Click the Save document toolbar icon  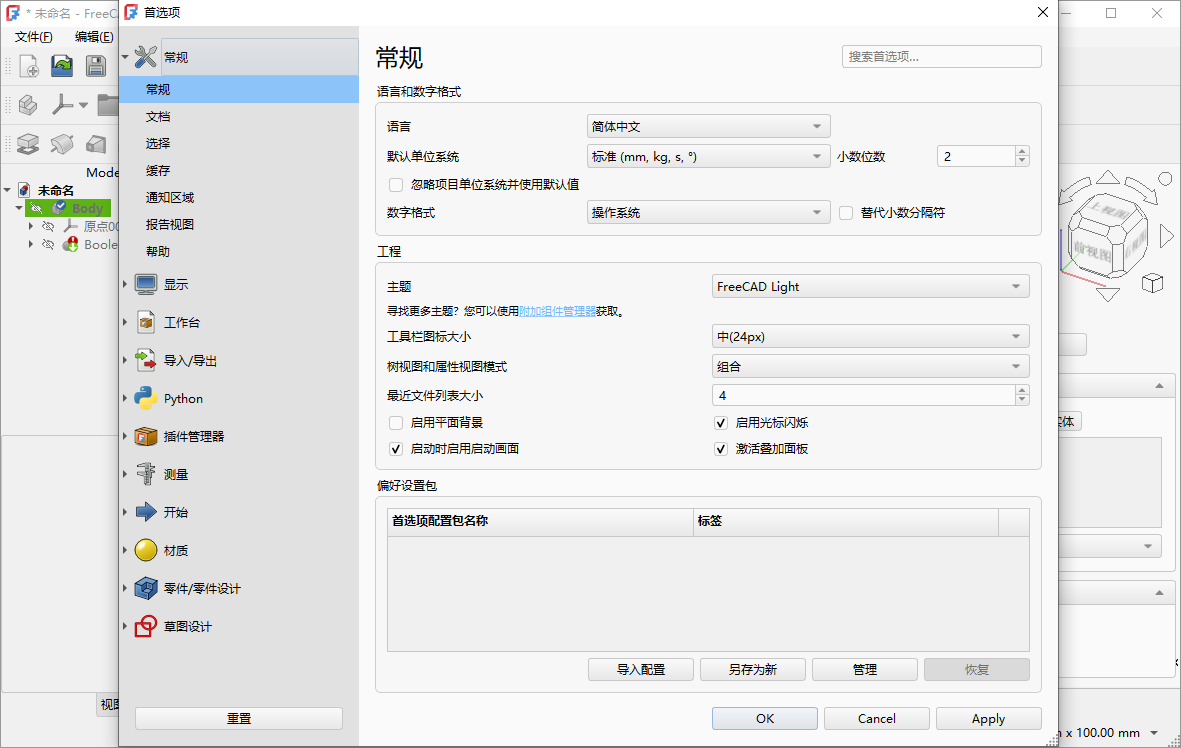(95, 65)
